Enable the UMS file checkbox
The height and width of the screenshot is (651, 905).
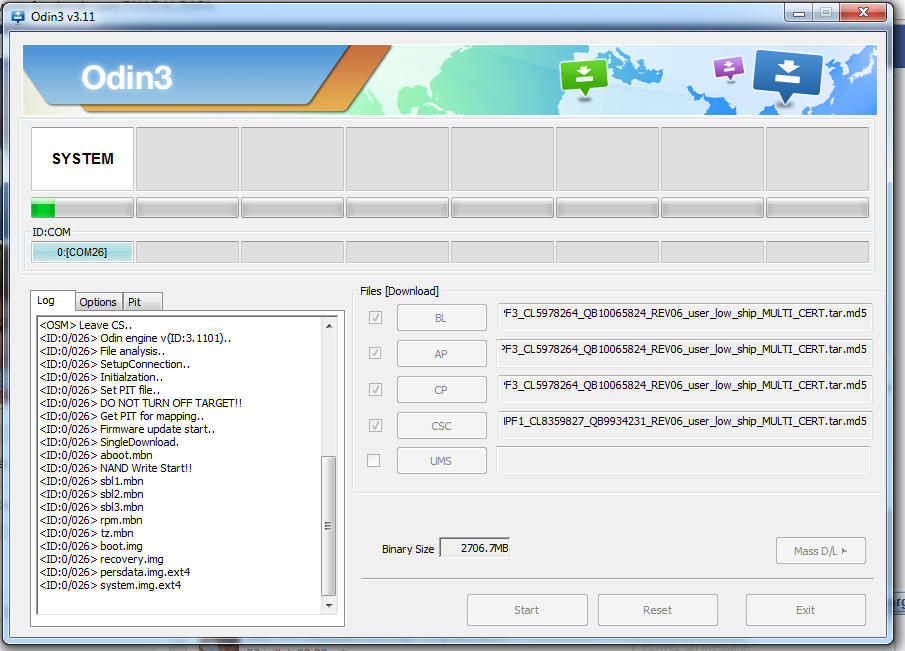374,460
